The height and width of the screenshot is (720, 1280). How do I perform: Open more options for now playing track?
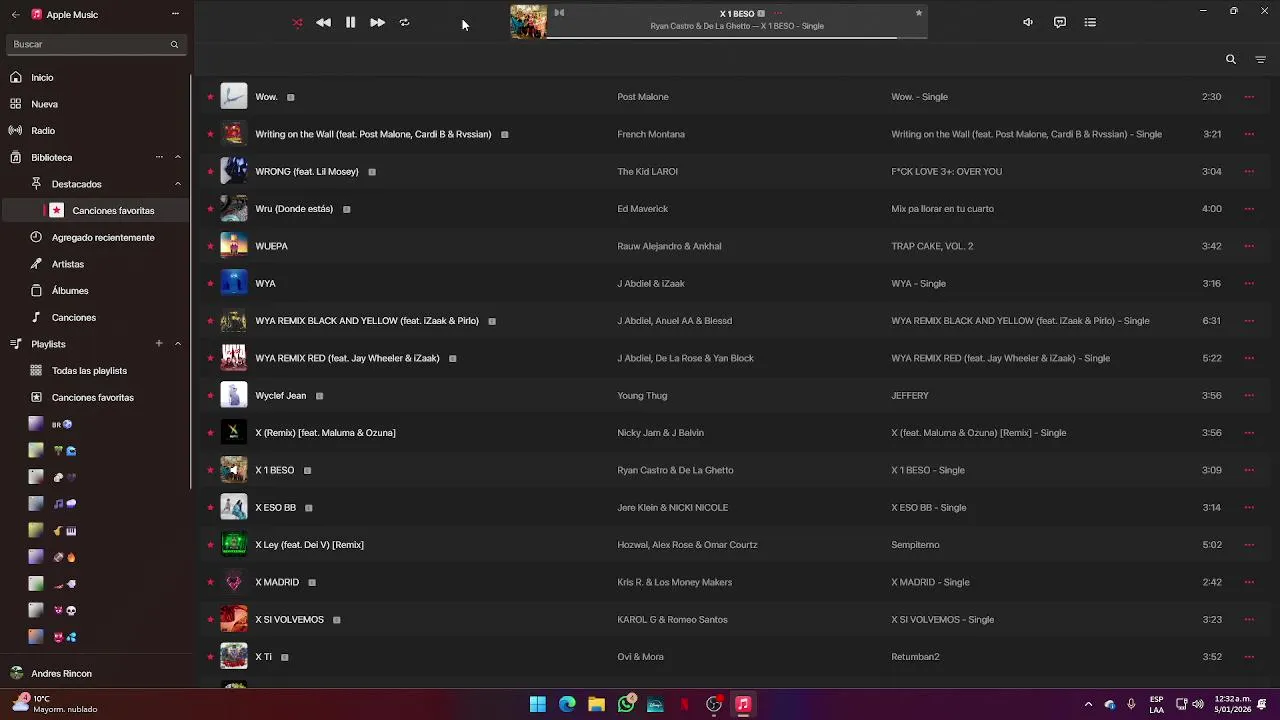778,14
